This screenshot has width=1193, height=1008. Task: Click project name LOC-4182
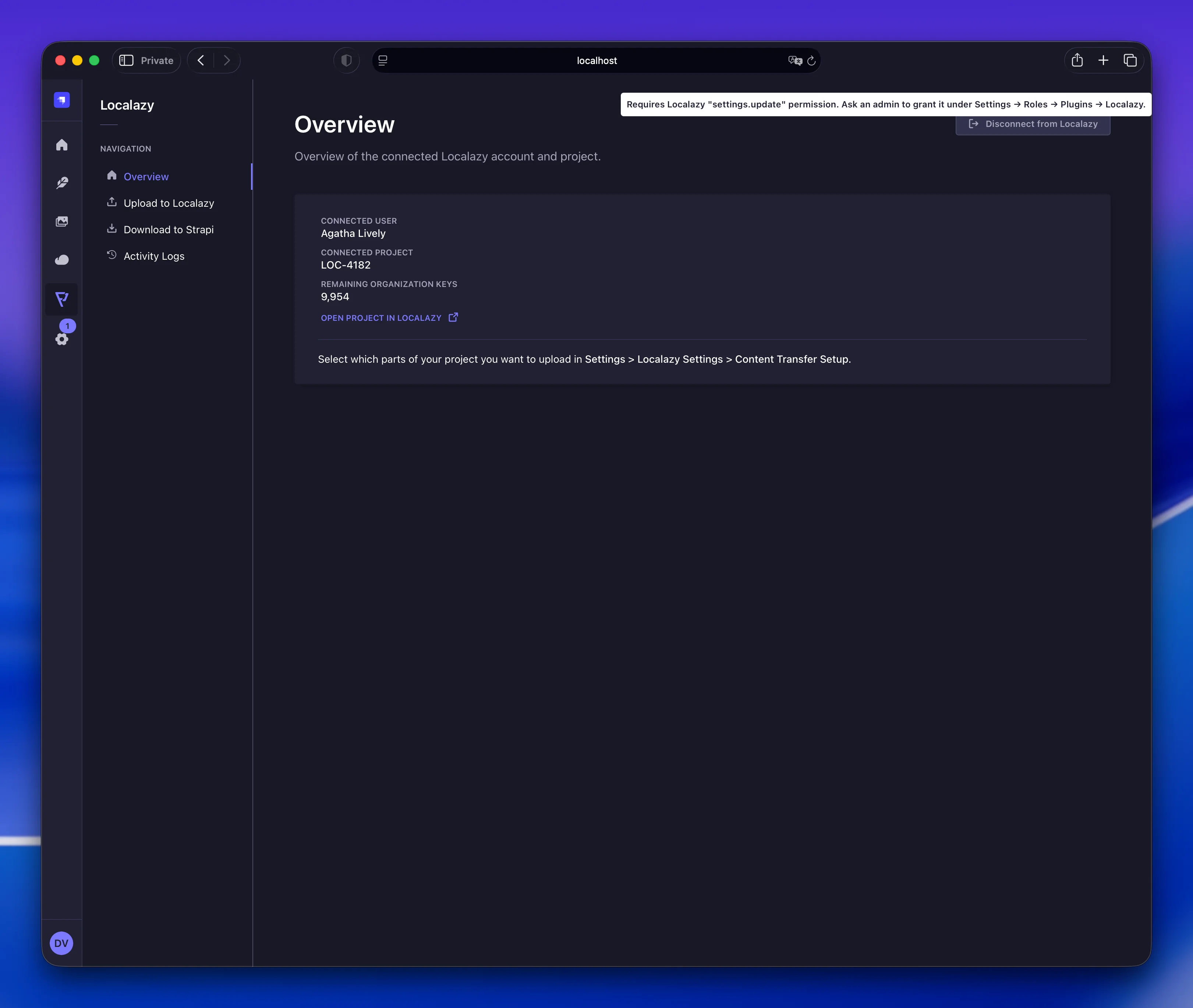coord(346,265)
